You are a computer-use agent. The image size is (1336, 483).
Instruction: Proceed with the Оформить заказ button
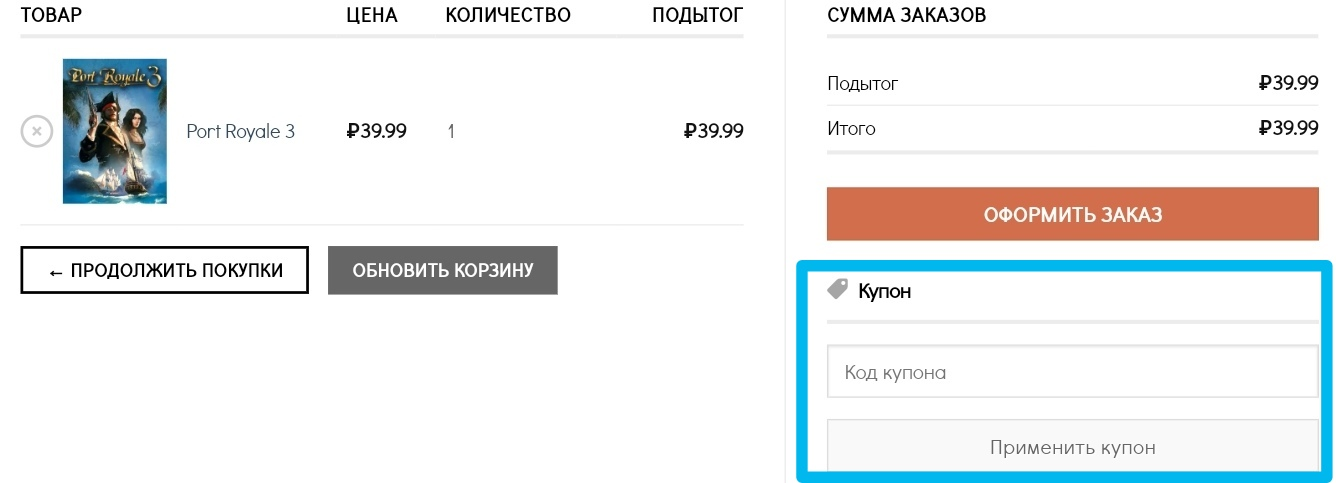click(1073, 214)
